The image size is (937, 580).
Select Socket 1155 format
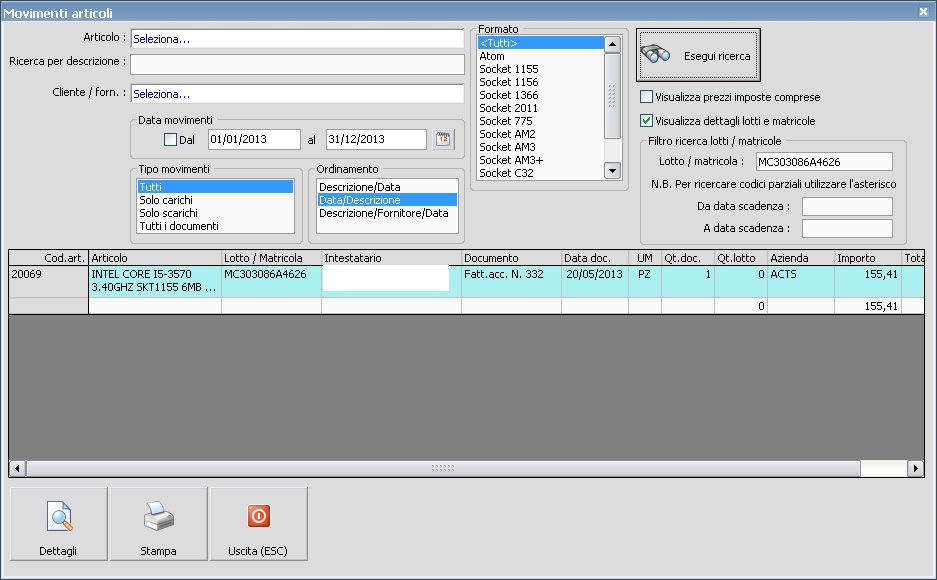click(x=541, y=69)
